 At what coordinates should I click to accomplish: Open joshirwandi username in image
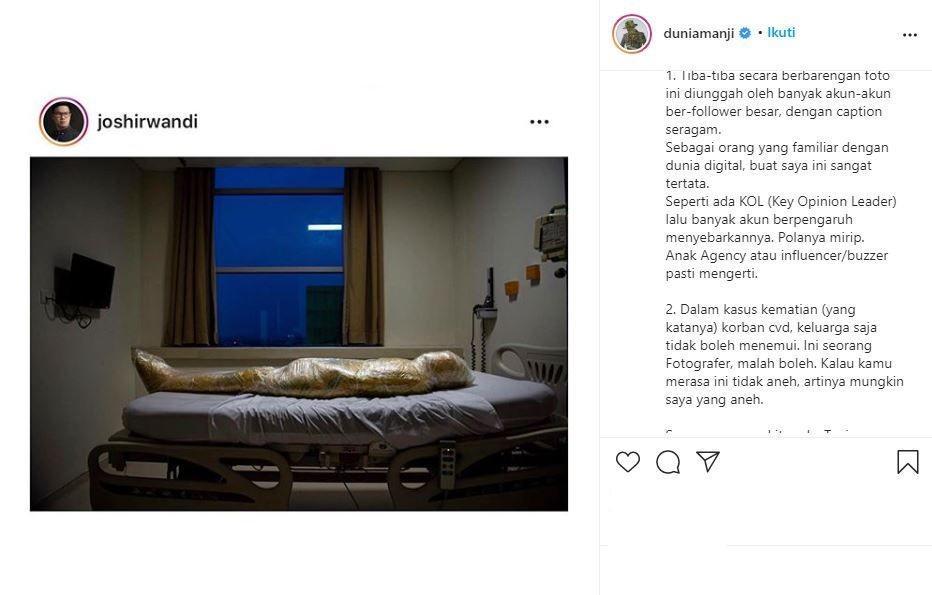point(147,121)
